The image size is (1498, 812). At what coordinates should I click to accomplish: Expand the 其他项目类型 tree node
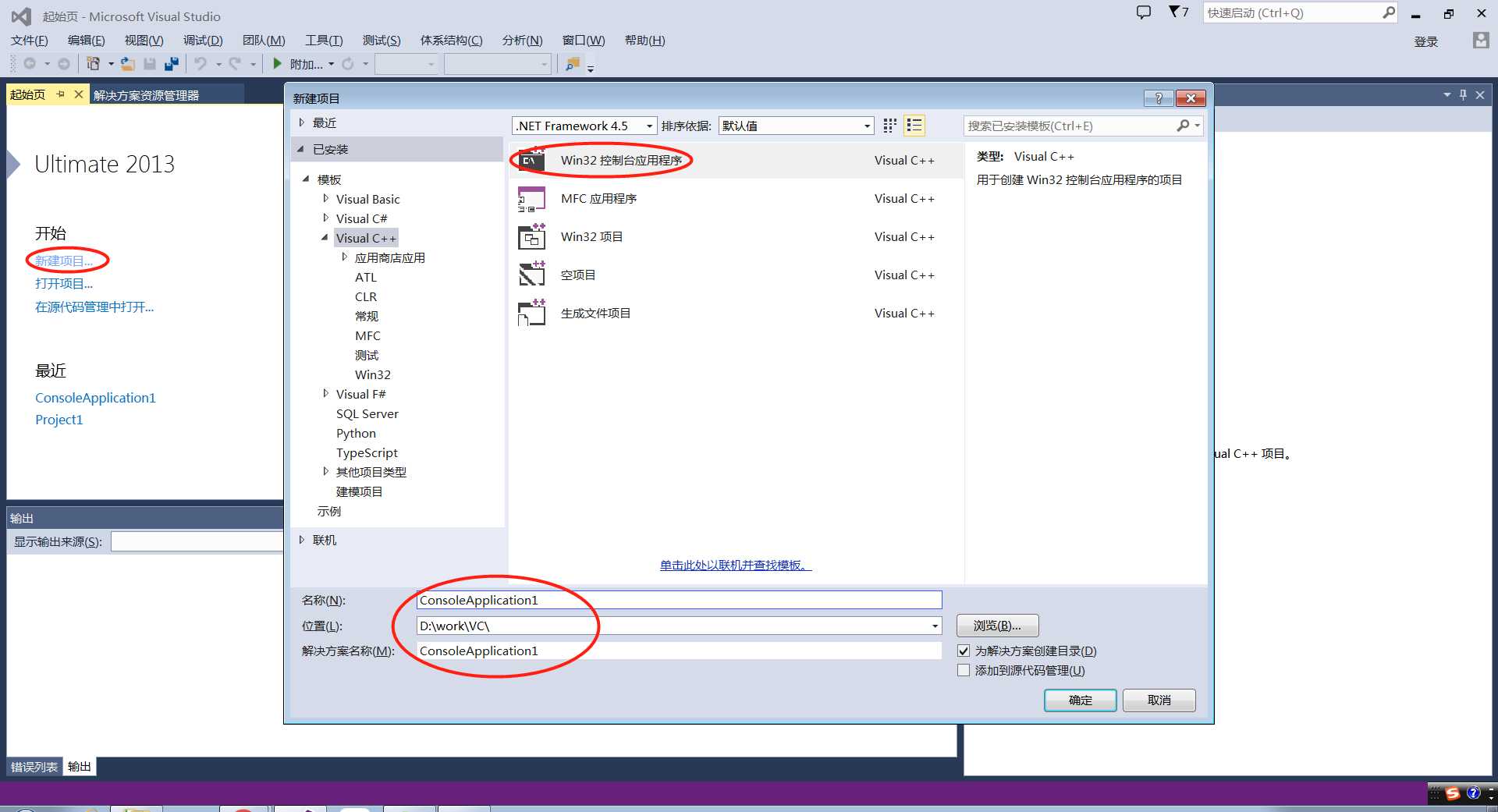(325, 472)
